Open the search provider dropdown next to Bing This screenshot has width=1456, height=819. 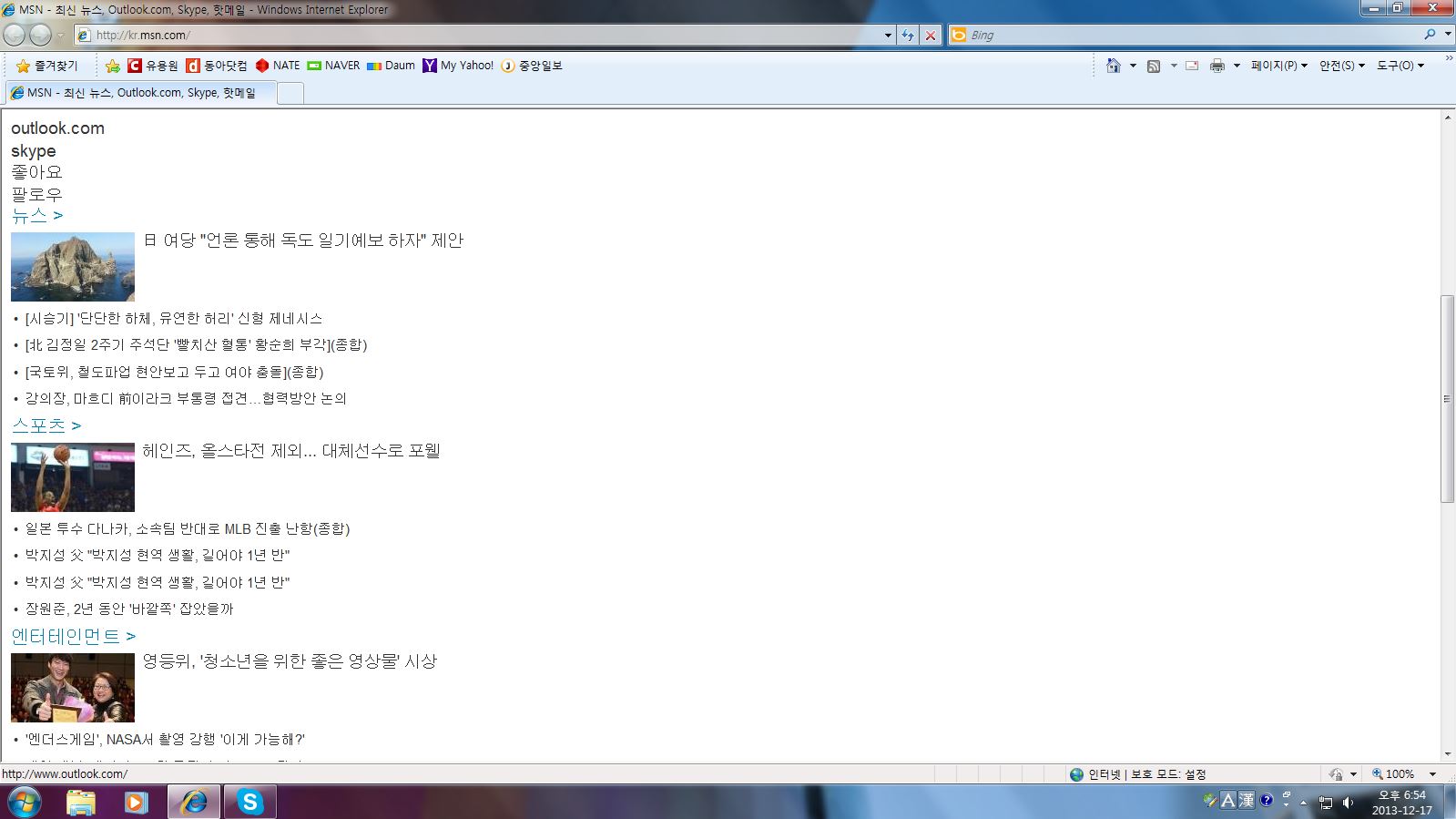[1447, 35]
